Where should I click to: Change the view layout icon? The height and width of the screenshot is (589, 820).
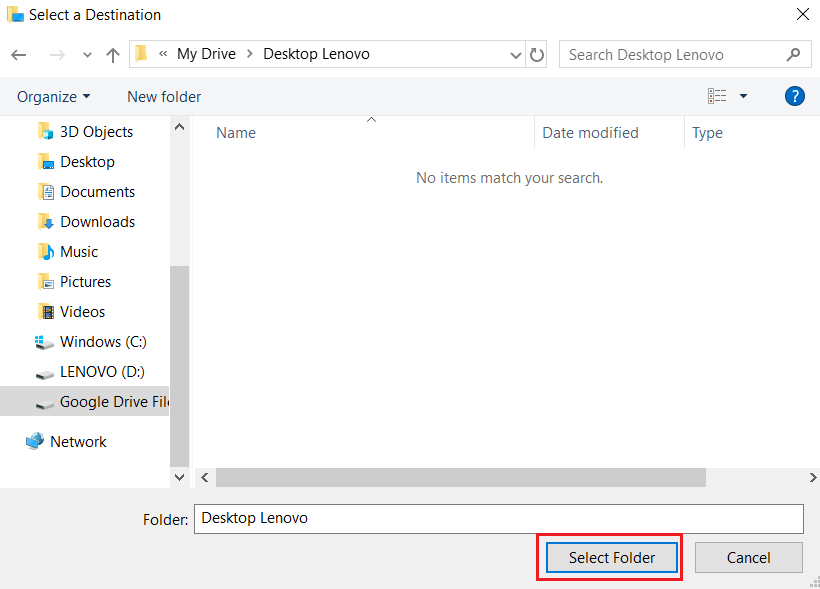click(717, 96)
